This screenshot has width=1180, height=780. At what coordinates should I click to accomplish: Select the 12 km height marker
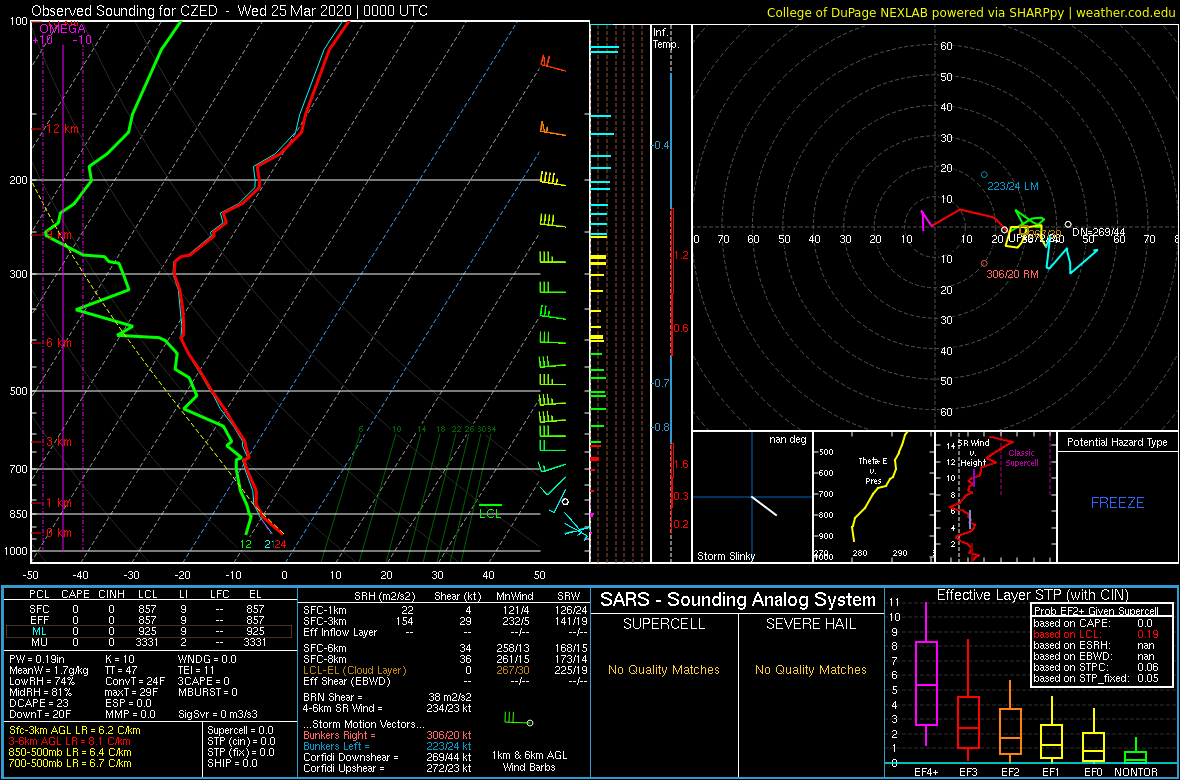point(62,129)
